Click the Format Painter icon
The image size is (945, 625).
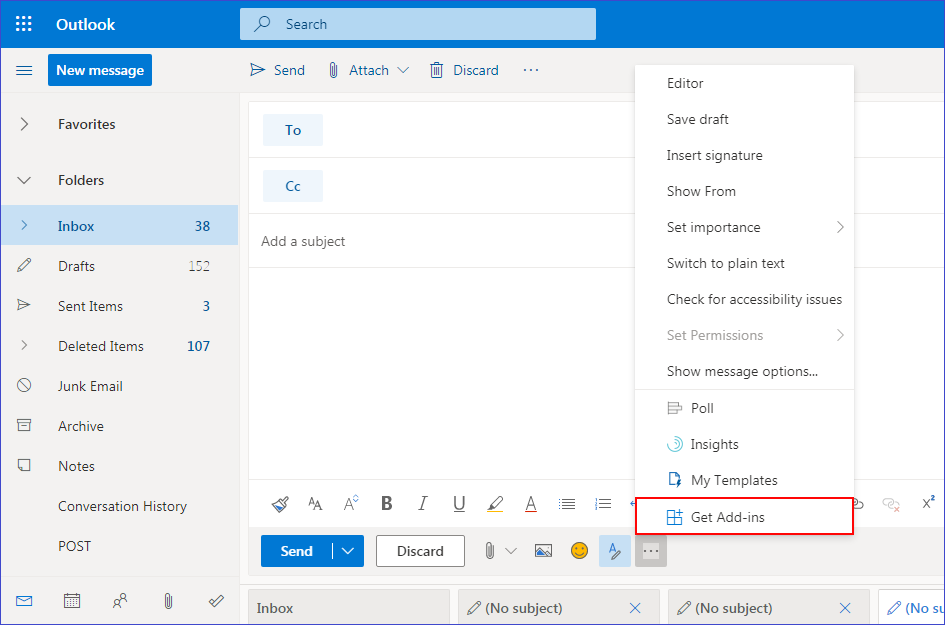pyautogui.click(x=281, y=504)
